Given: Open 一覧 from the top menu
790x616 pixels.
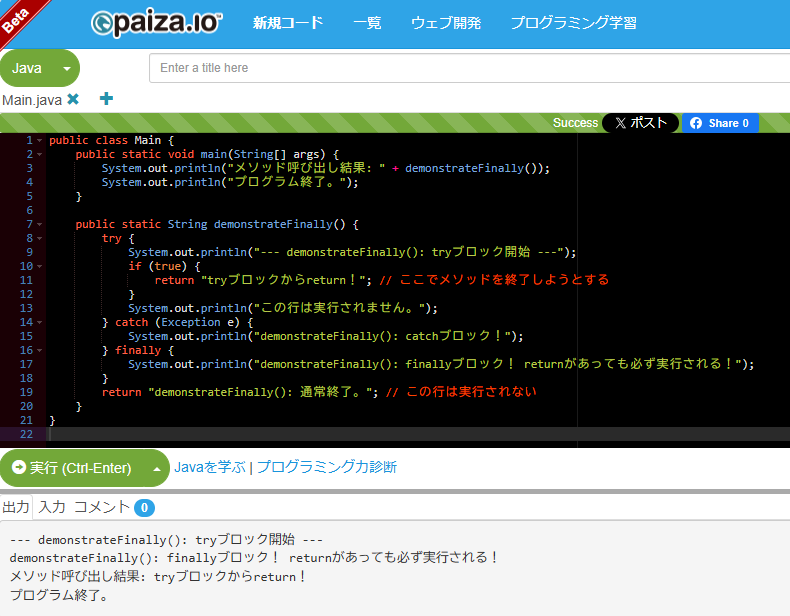Looking at the screenshot, I should point(367,23).
